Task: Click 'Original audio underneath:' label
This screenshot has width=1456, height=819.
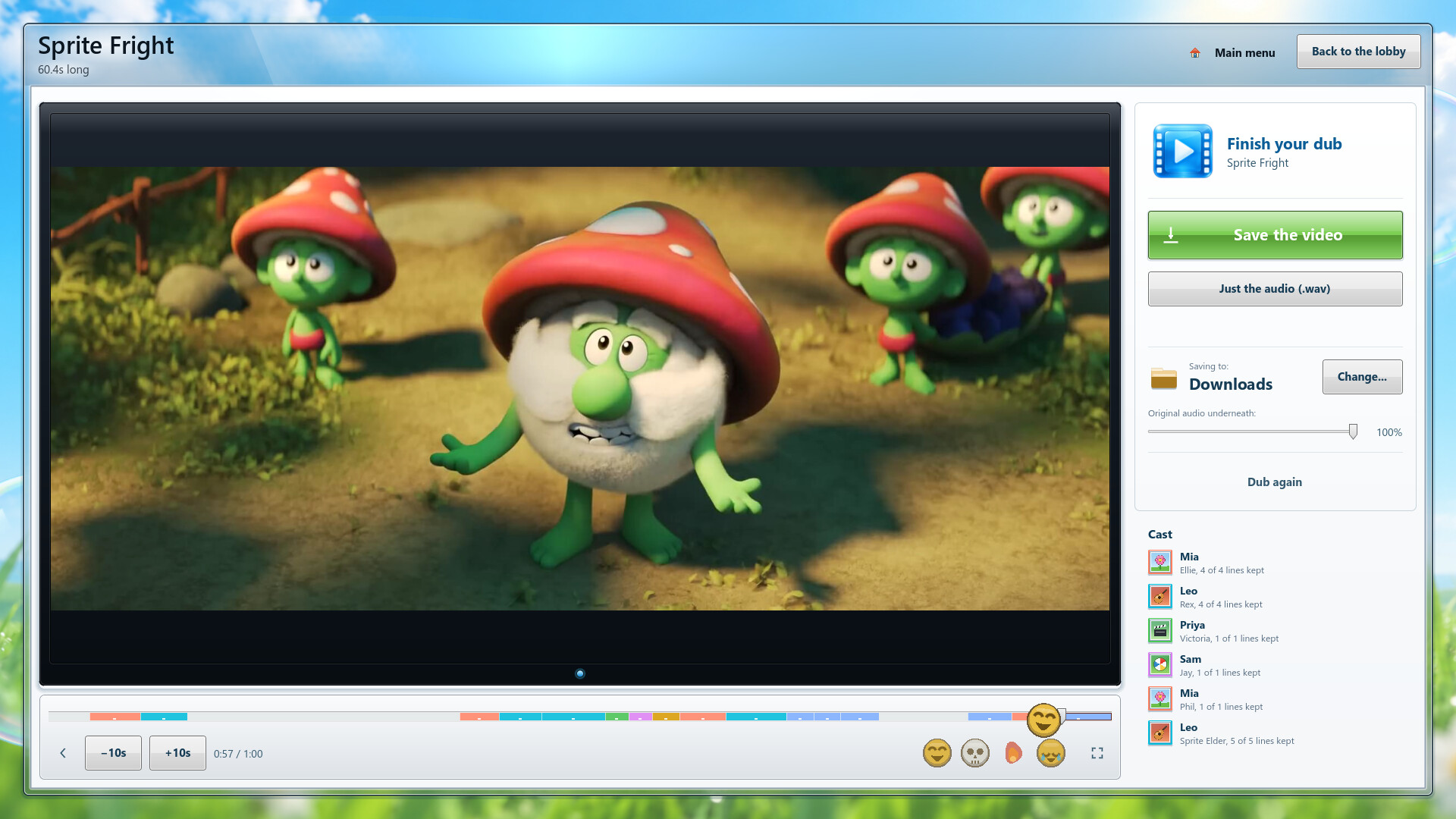Action: 1202,413
